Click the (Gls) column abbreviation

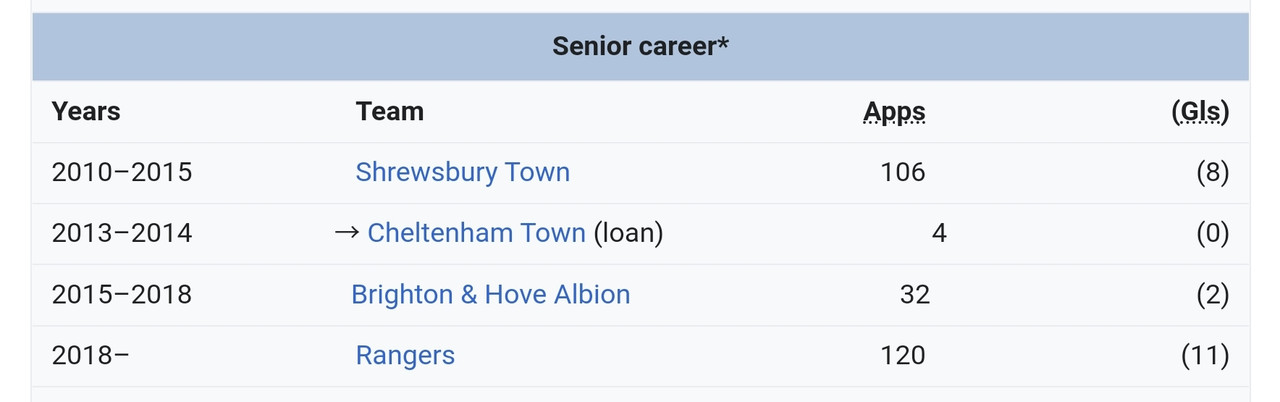[x=1200, y=111]
